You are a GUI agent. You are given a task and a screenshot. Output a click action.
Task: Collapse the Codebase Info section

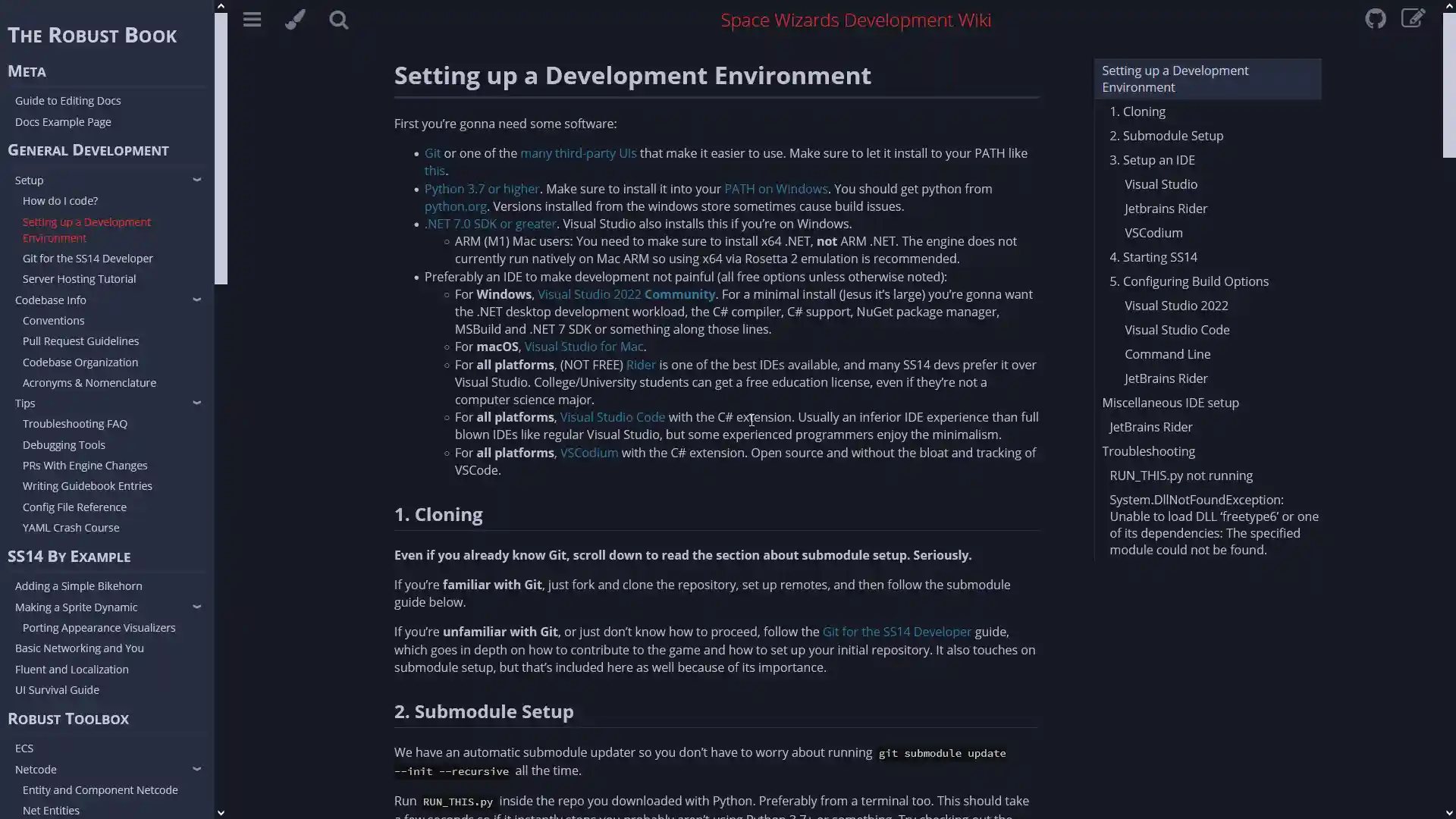pyautogui.click(x=196, y=300)
